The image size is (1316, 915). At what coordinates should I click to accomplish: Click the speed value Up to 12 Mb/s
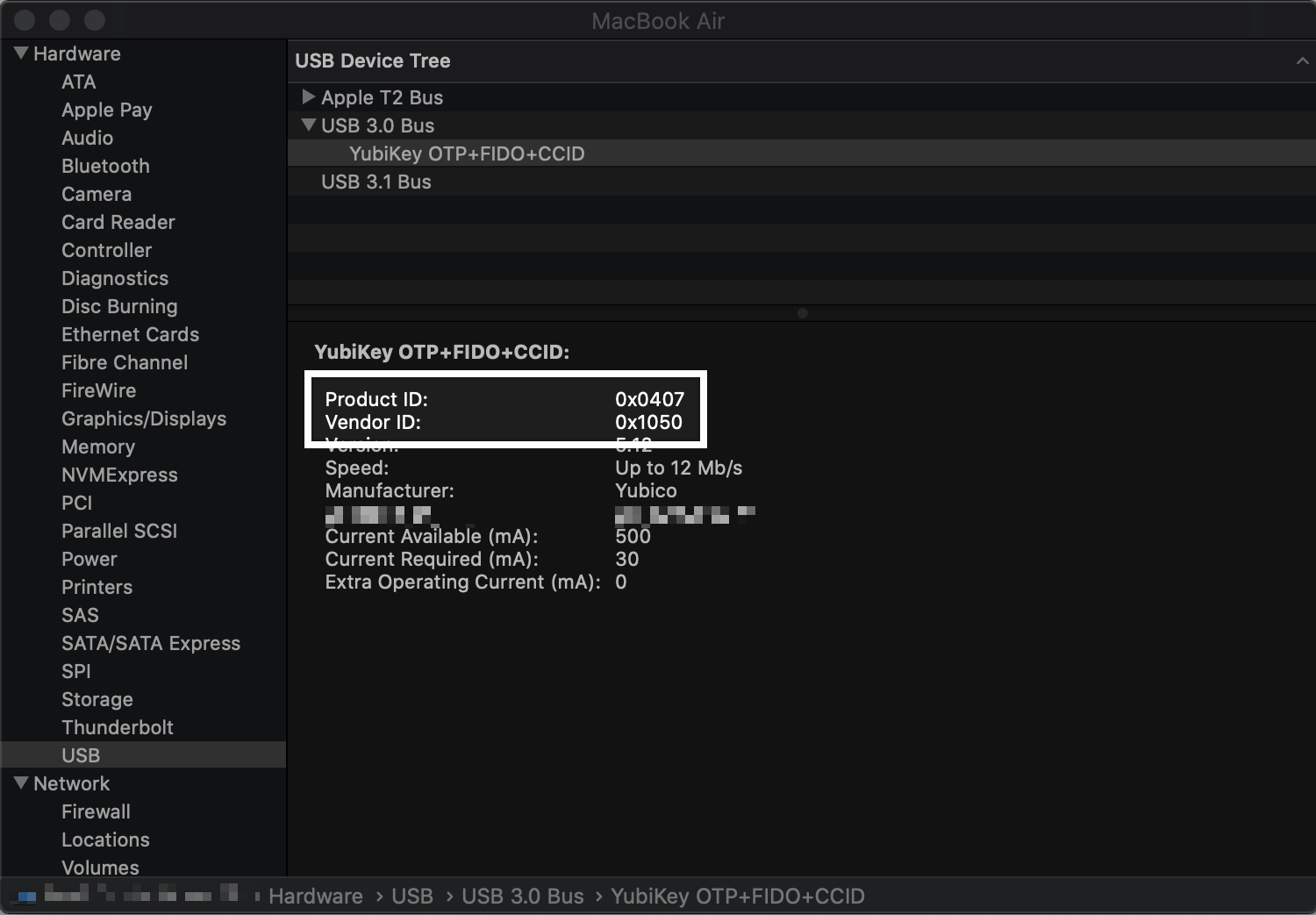pos(678,468)
